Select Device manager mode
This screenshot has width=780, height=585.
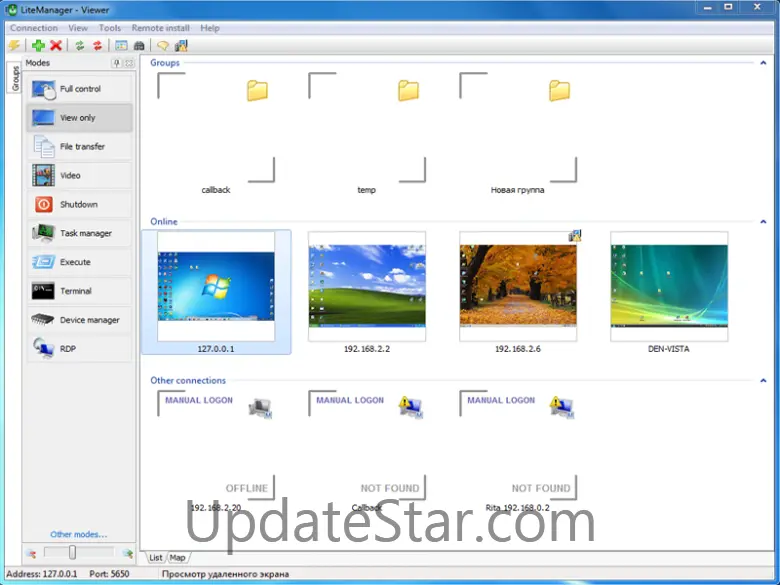80,320
